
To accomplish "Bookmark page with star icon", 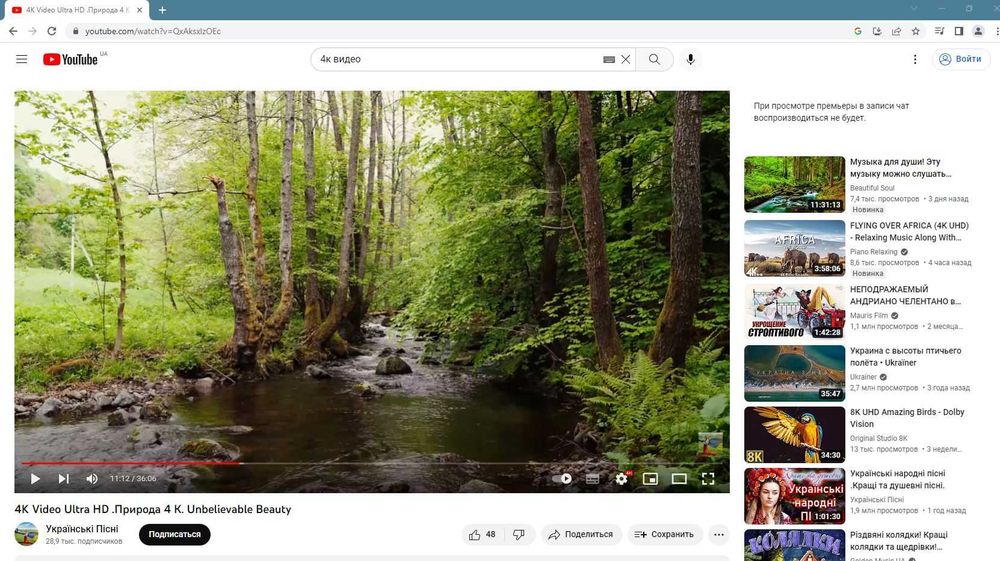I will click(916, 31).
